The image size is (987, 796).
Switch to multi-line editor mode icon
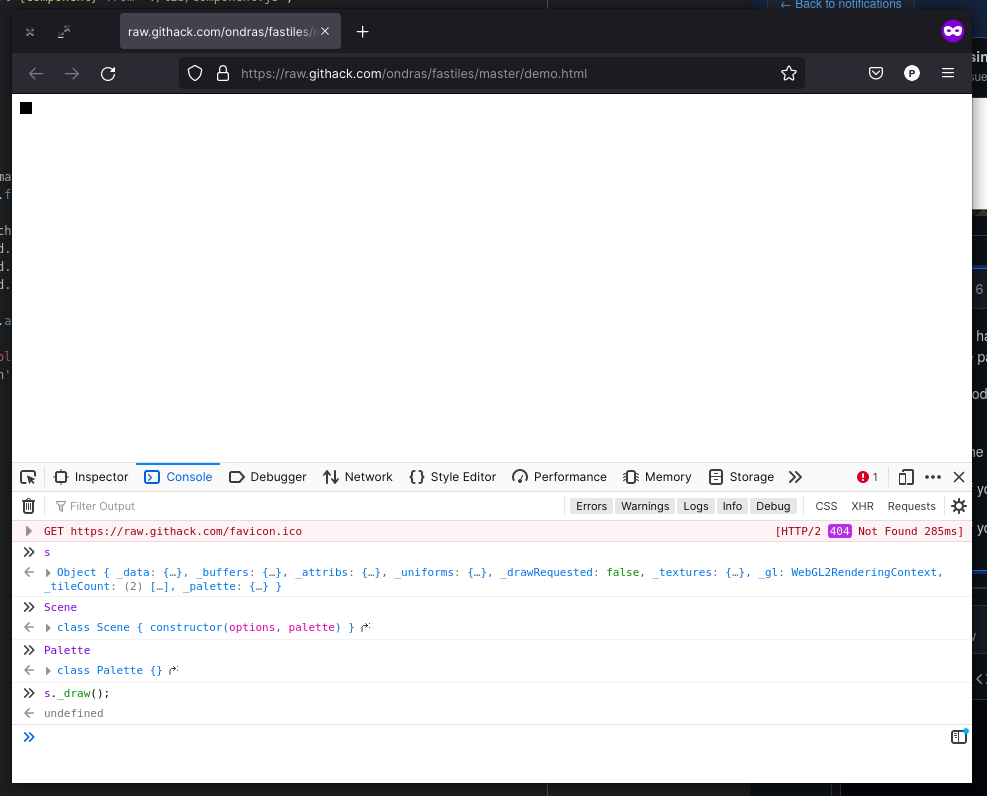coord(959,737)
